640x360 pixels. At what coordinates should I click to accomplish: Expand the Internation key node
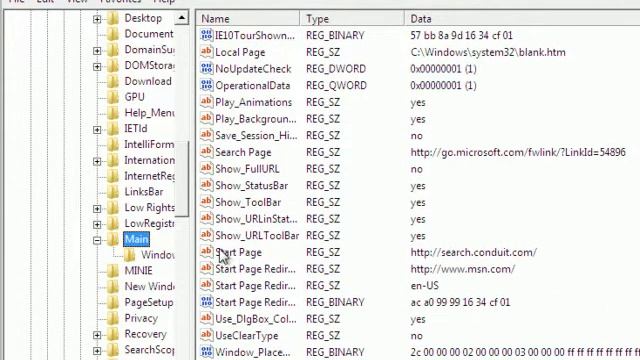(97, 161)
